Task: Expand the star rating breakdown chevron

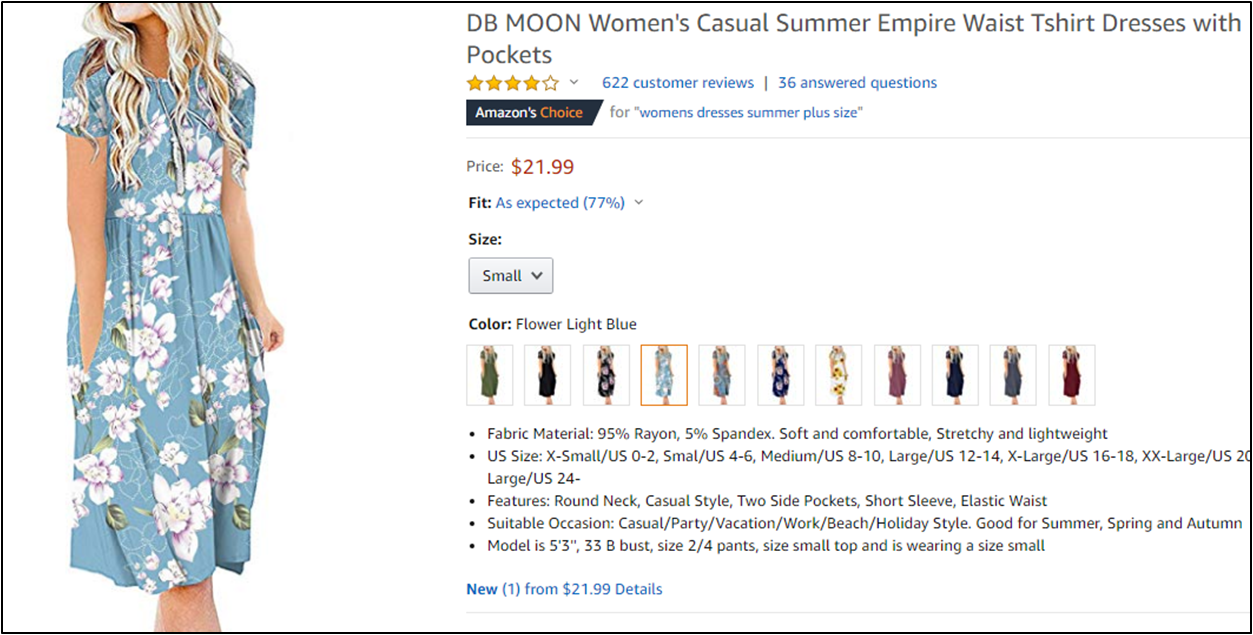Action: coord(574,82)
